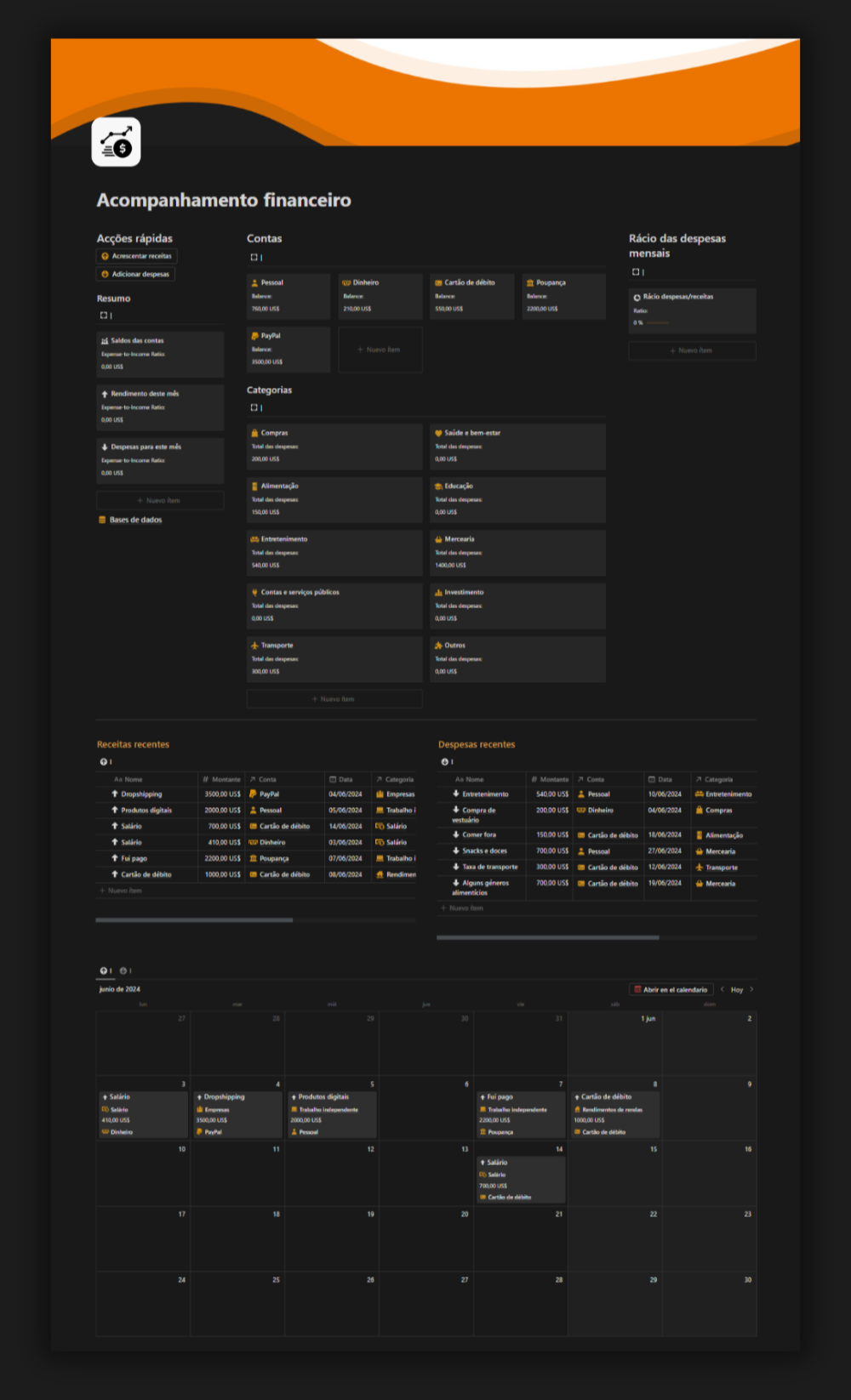The height and width of the screenshot is (1400, 851).
Task: Click Acrescentar receitas button
Action: pos(137,256)
